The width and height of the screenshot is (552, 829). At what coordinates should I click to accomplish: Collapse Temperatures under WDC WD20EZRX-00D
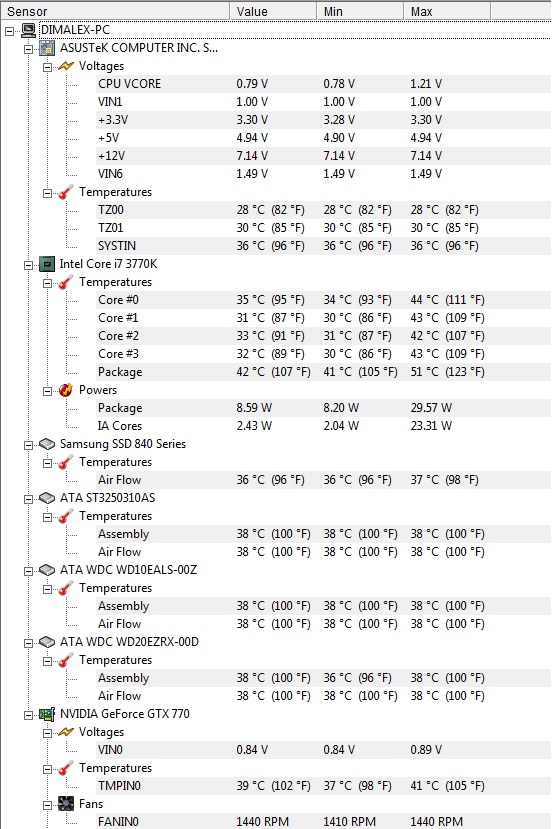point(48,661)
